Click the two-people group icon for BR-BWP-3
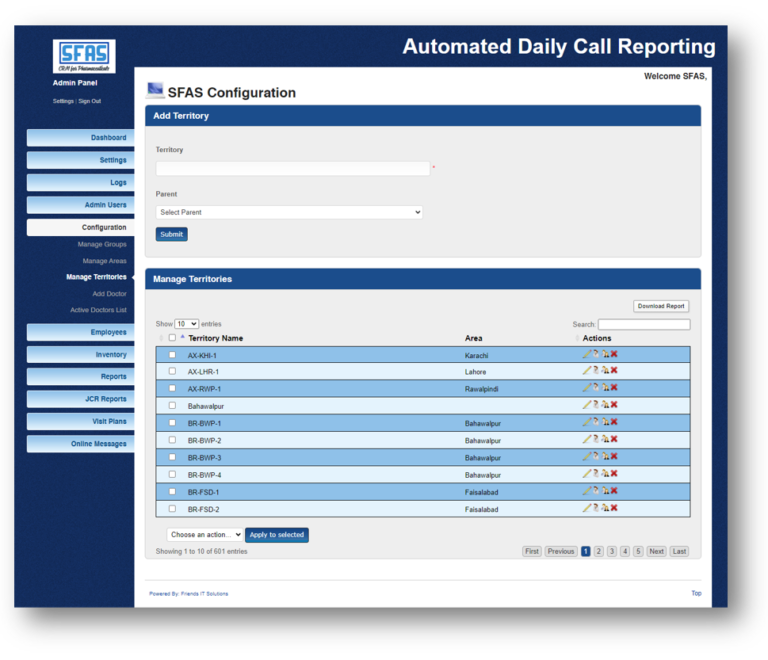Viewport: 768px width, 660px height. point(605,457)
